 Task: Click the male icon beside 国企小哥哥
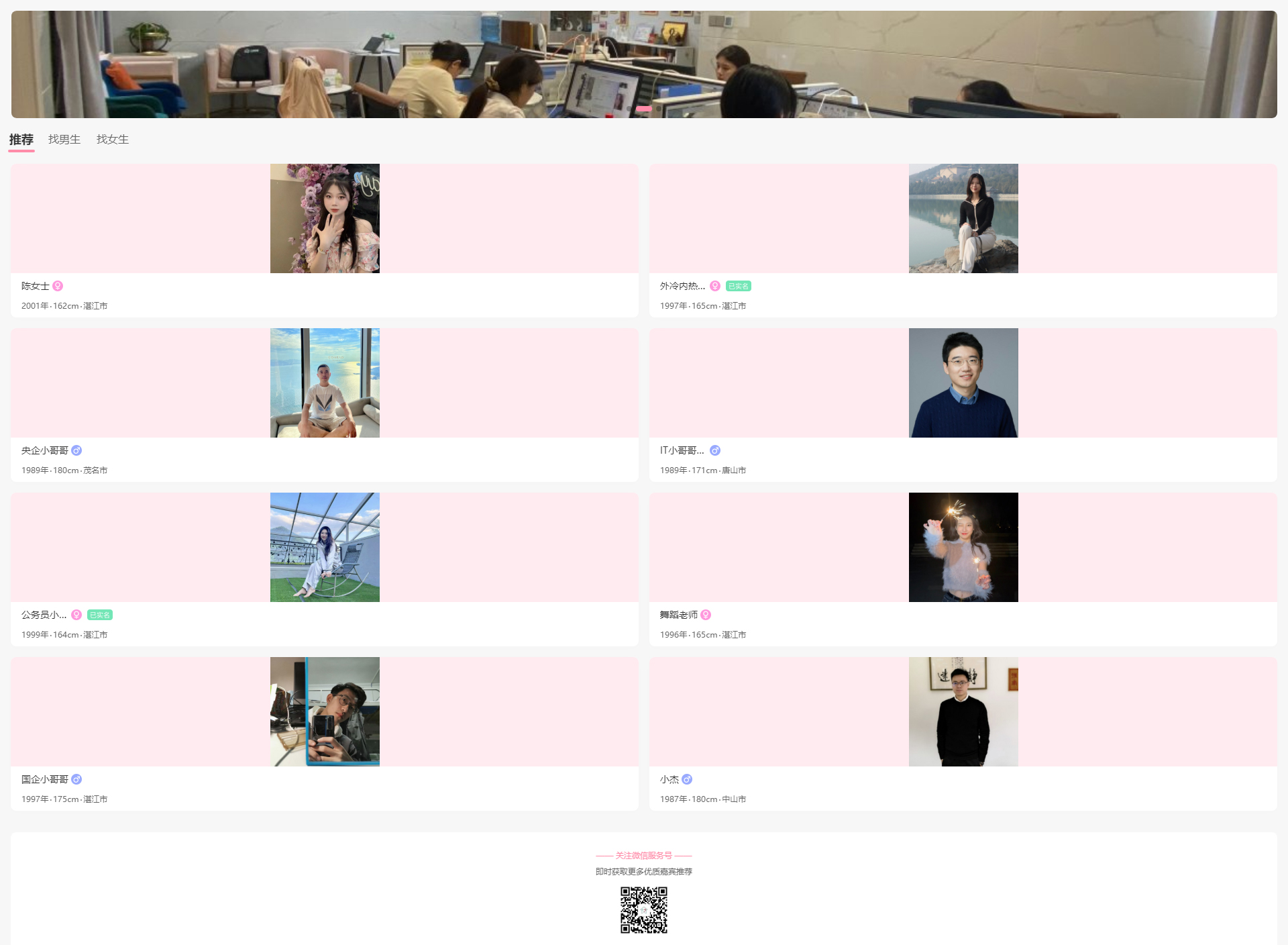point(76,779)
